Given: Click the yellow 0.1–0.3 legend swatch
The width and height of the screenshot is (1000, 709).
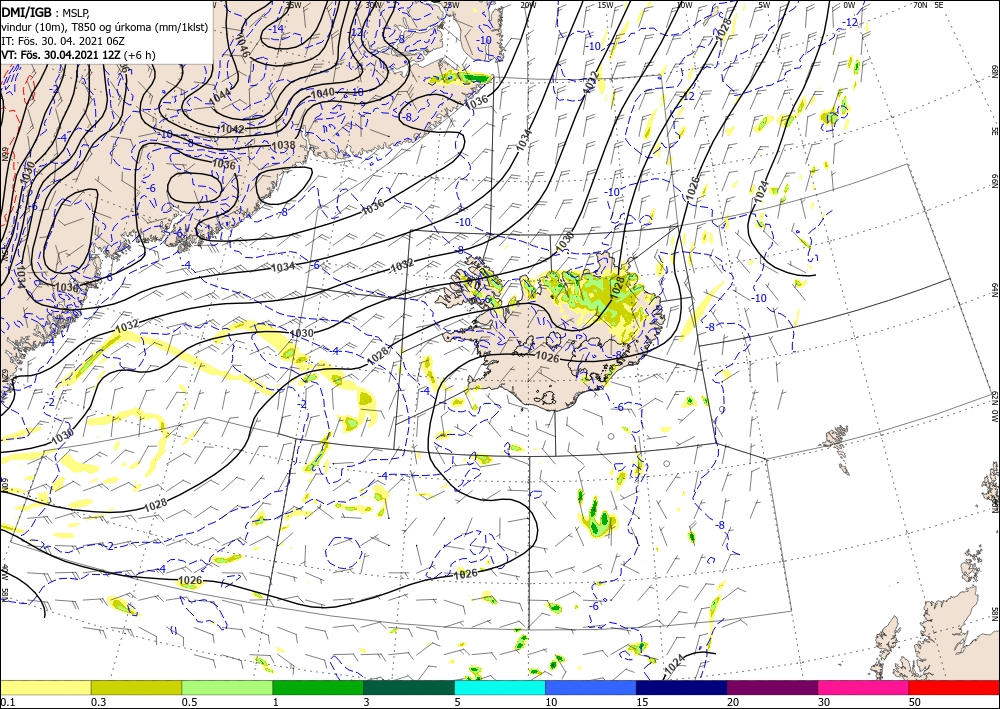Looking at the screenshot, I should pyautogui.click(x=45, y=687).
